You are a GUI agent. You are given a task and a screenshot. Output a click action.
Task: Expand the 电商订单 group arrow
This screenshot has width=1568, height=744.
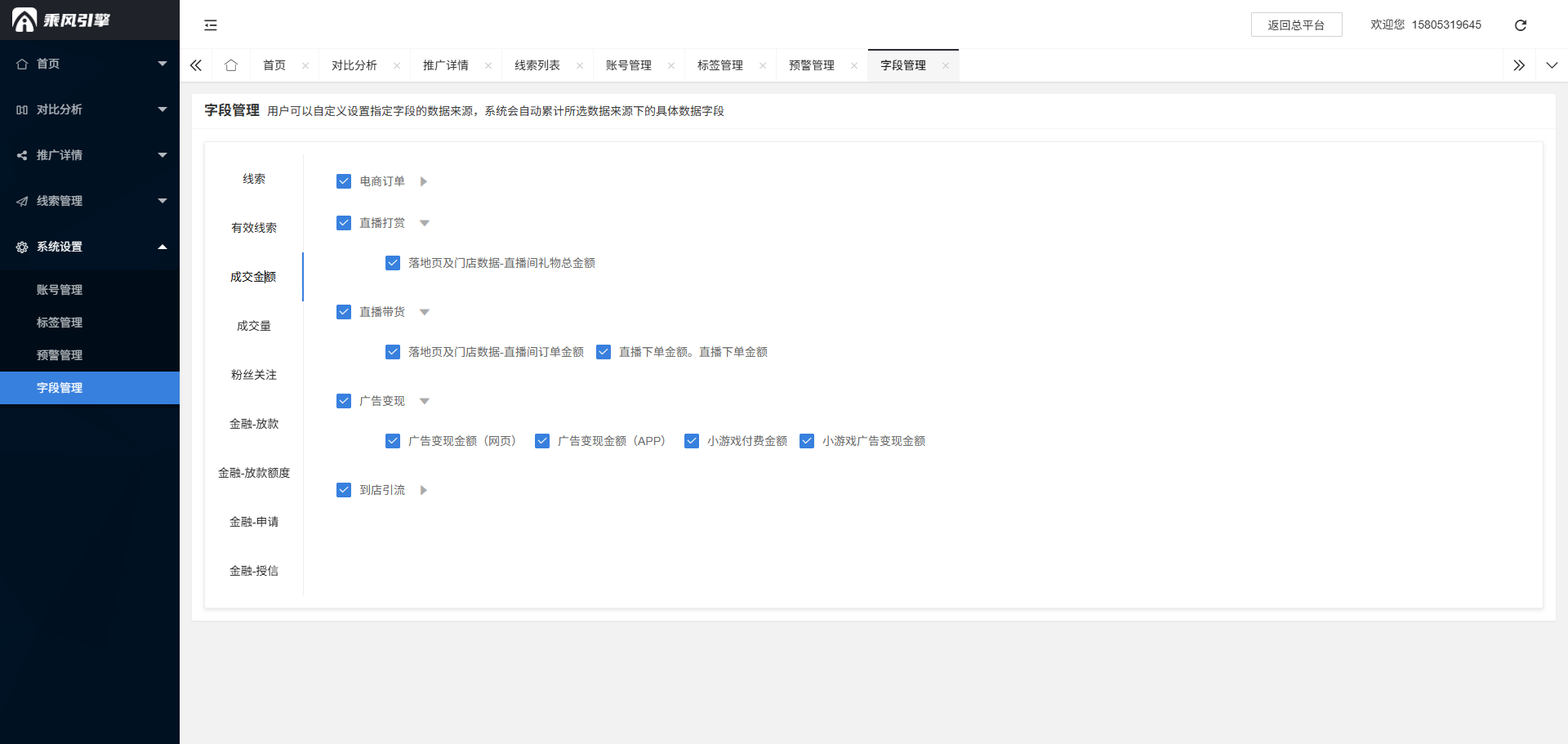coord(424,181)
